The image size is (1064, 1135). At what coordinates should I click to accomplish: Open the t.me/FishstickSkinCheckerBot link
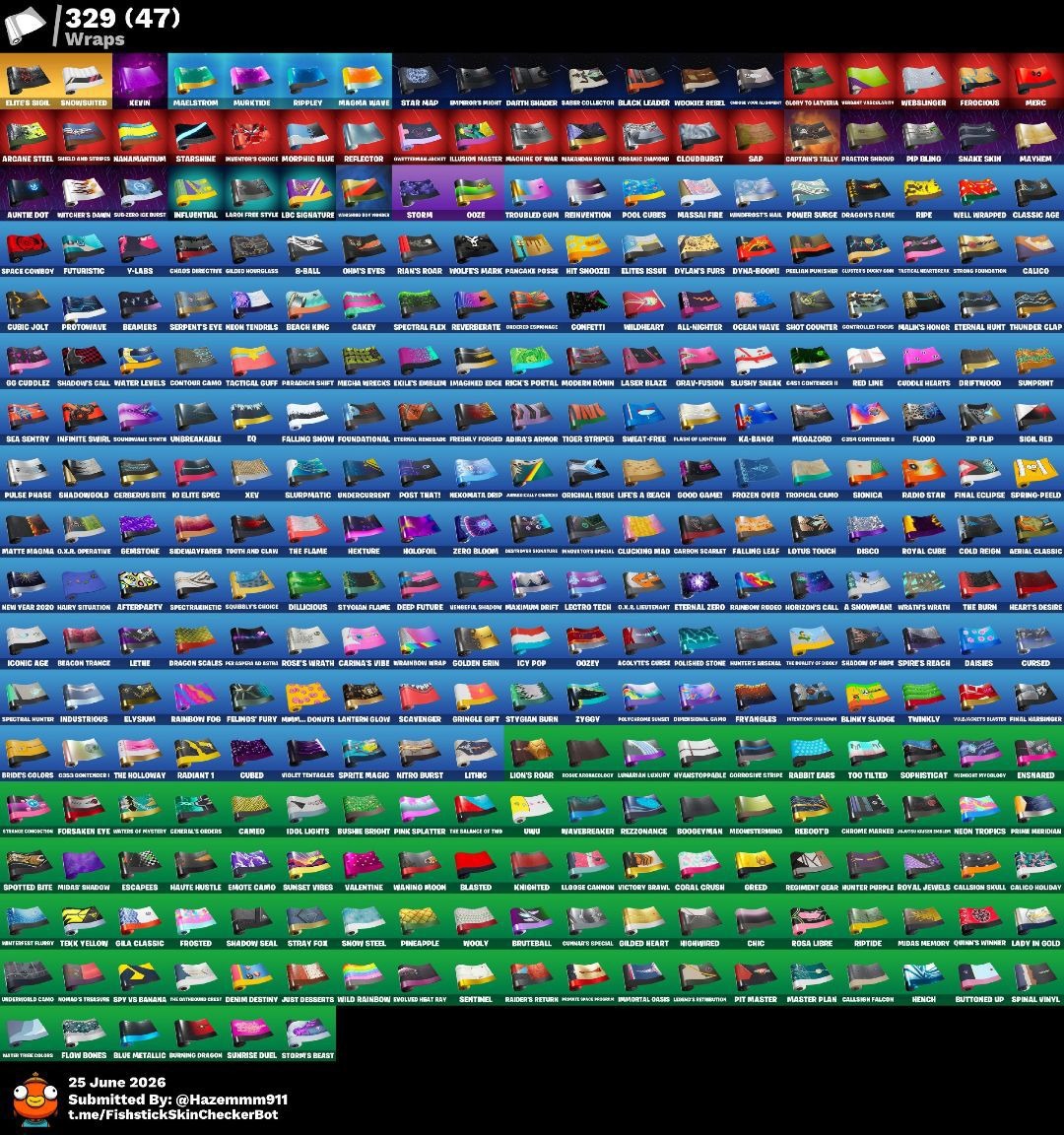173,1114
